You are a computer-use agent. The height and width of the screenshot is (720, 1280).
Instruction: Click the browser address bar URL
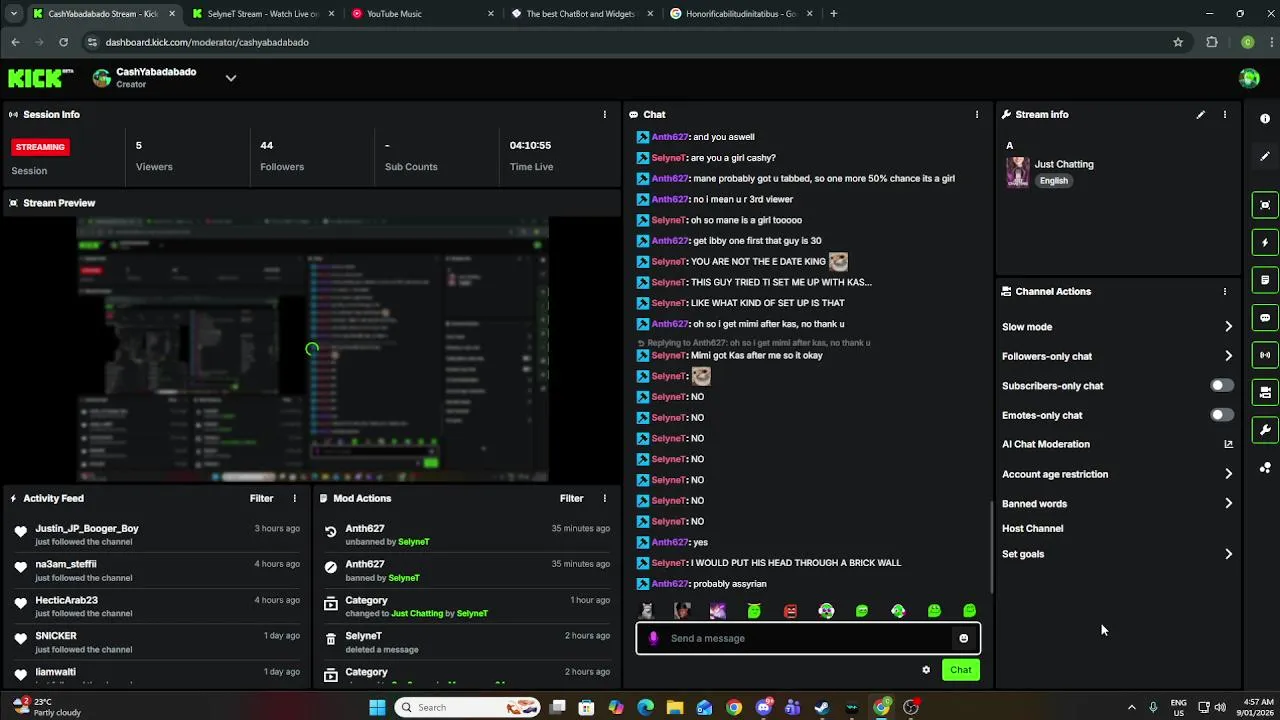tap(207, 42)
